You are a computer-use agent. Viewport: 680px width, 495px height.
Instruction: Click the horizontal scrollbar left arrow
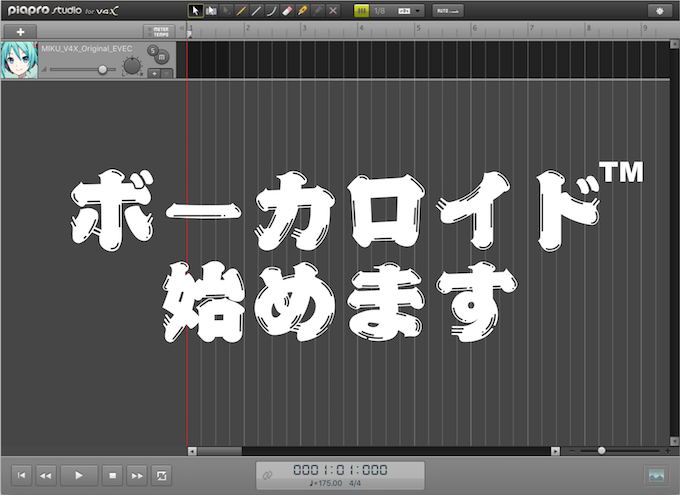(x=192, y=451)
